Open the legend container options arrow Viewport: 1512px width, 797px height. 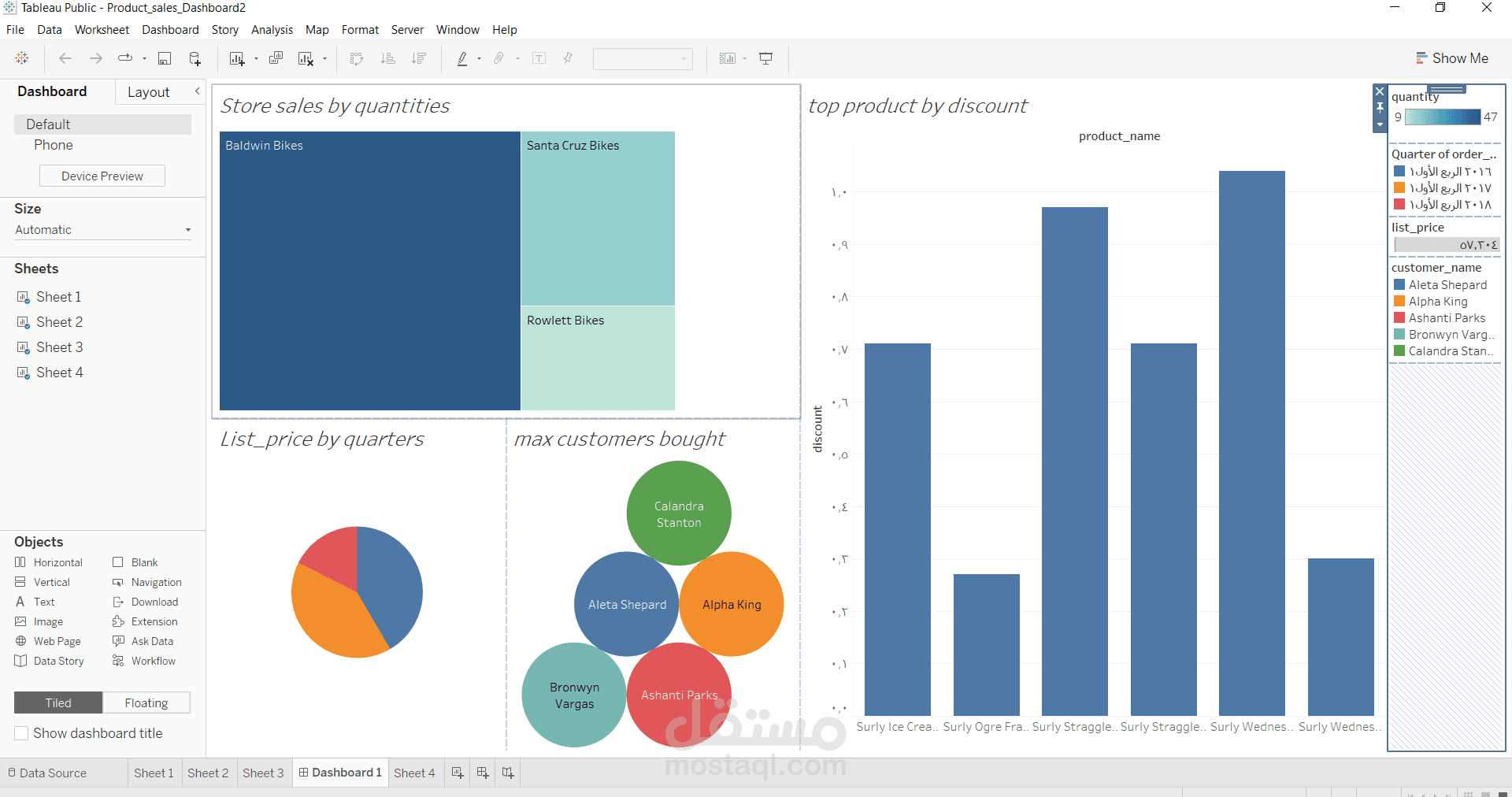point(1380,124)
